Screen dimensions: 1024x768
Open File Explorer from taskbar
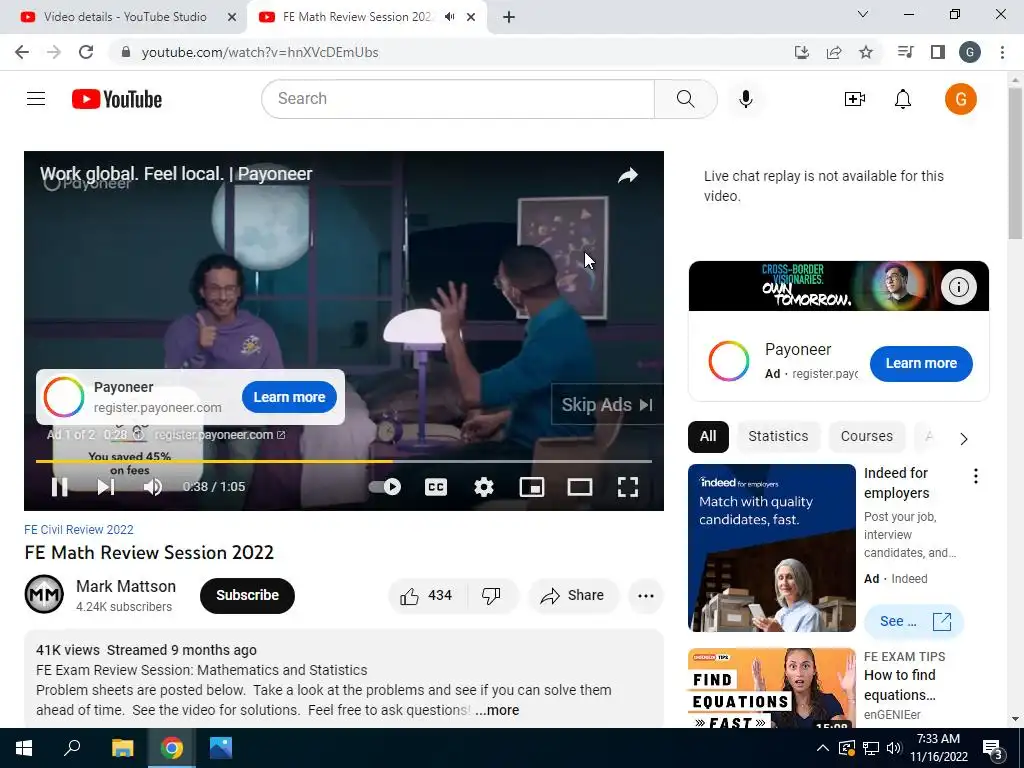tap(122, 748)
